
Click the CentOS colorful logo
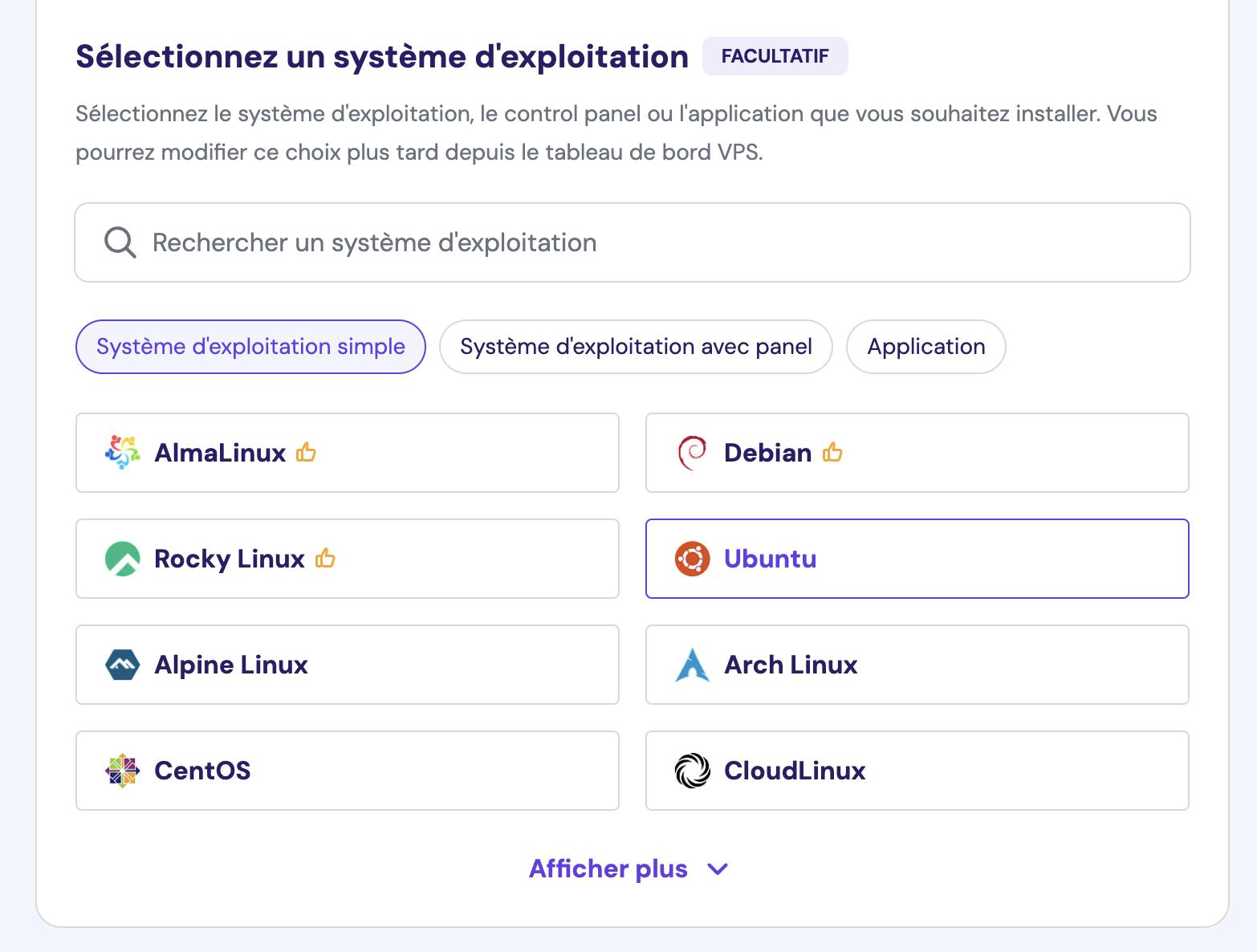123,771
